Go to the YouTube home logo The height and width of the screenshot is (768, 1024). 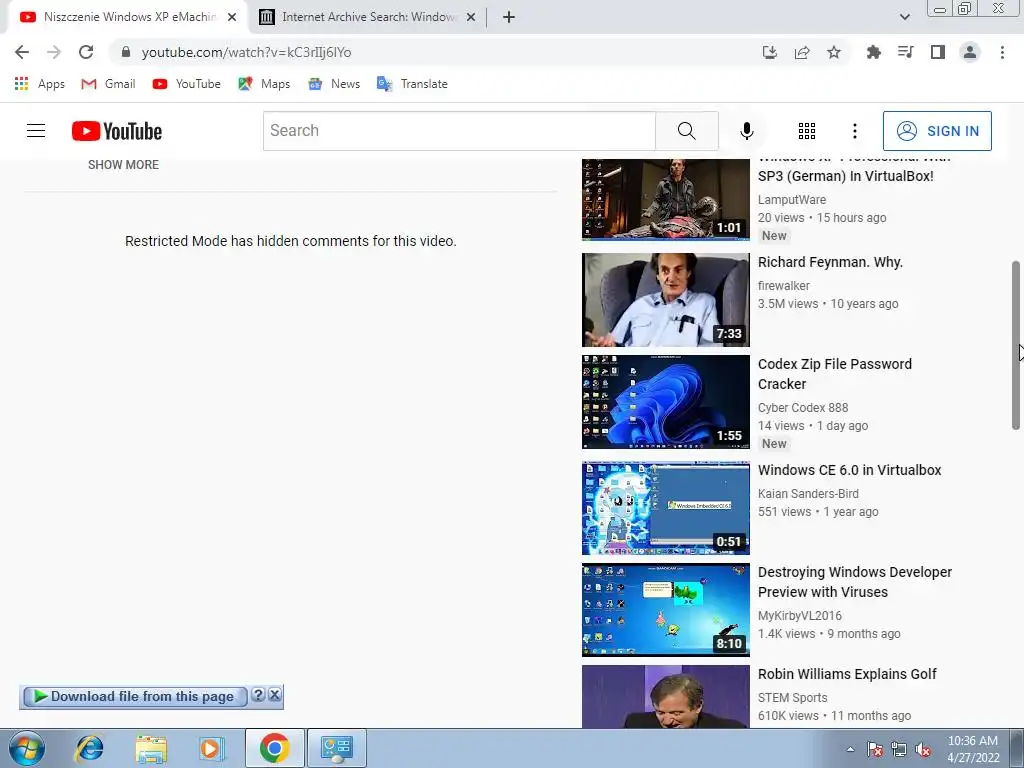[117, 131]
